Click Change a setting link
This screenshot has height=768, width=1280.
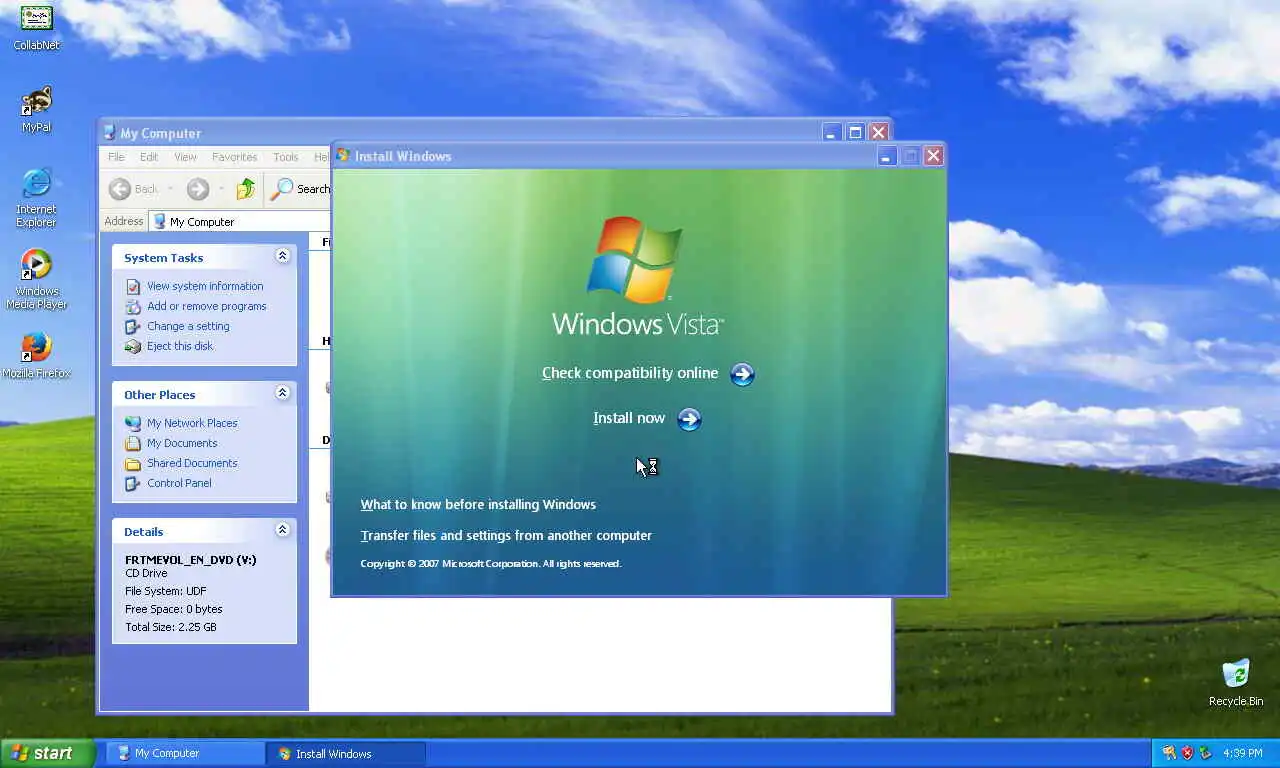coord(188,326)
